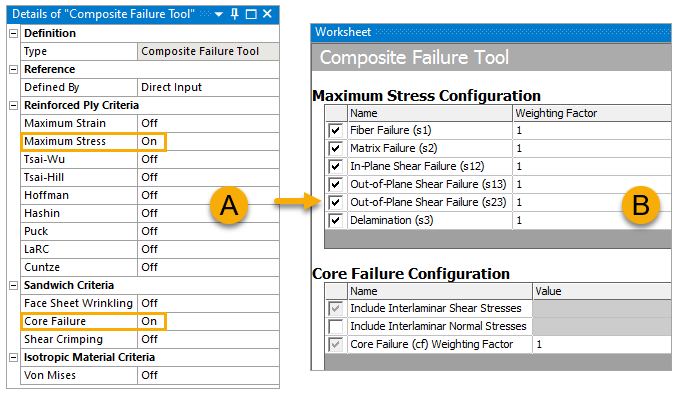Toggle Delamination (s3) checkbox
The width and height of the screenshot is (675, 396).
tap(335, 220)
